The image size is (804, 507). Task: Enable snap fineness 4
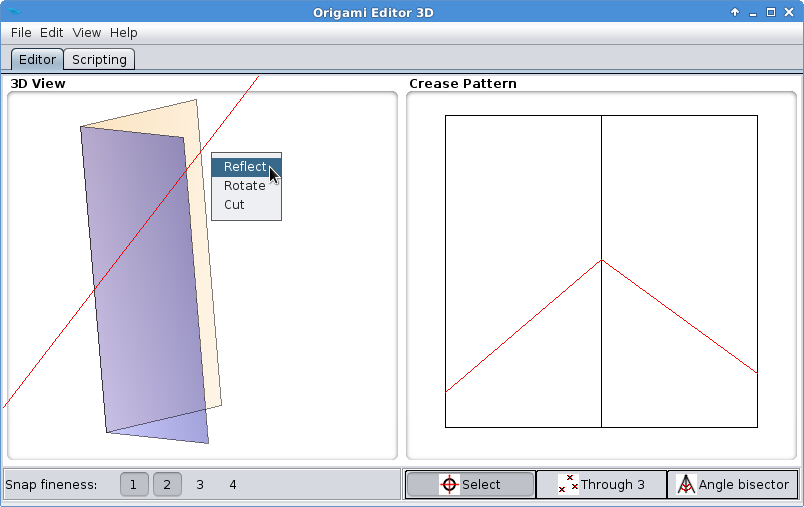tap(233, 485)
